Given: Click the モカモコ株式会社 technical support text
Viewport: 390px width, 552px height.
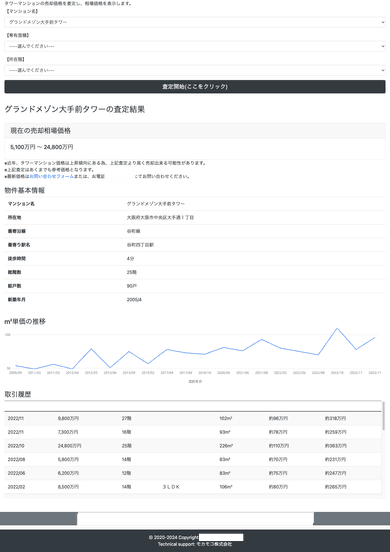Looking at the screenshot, I should pos(214,544).
